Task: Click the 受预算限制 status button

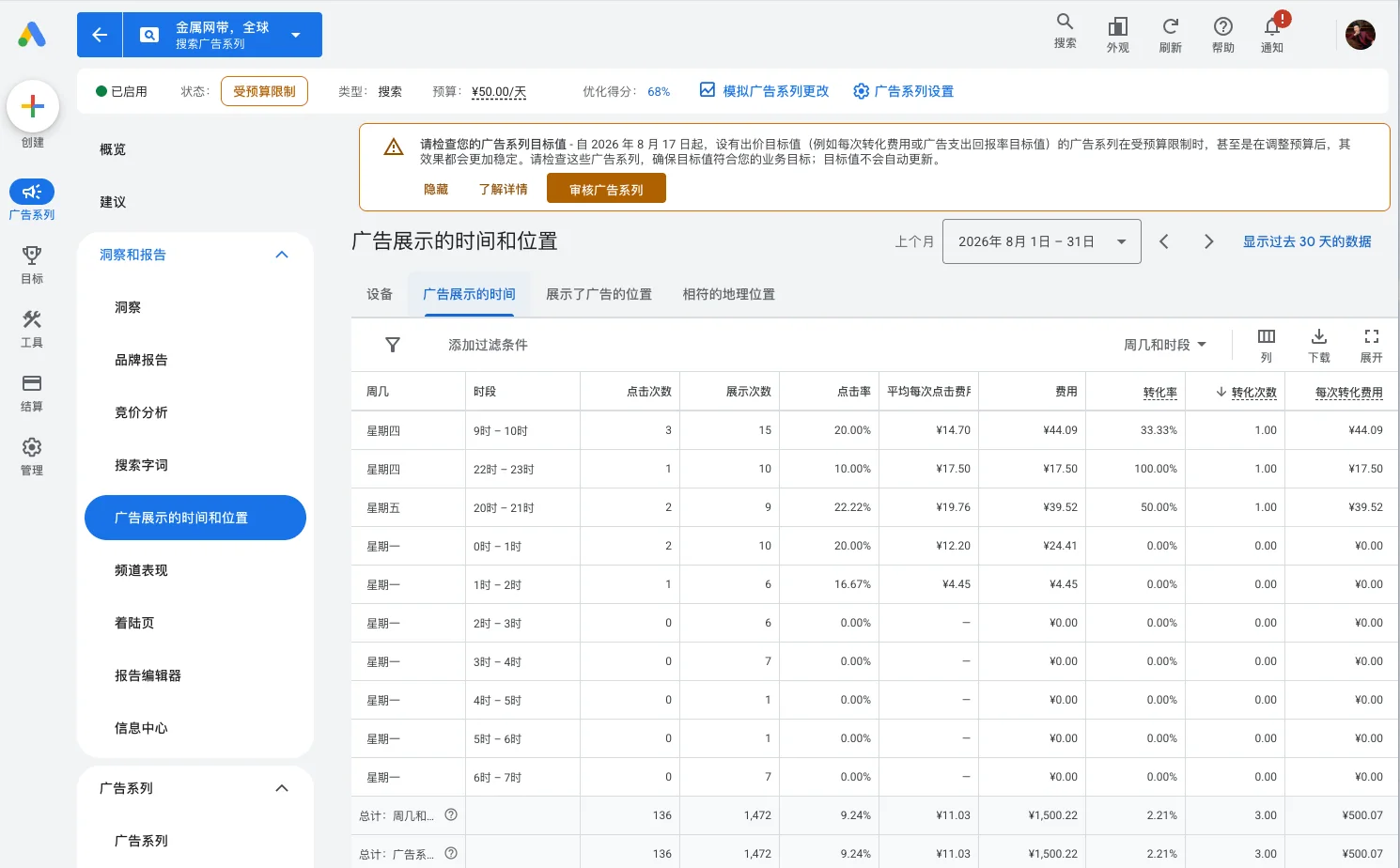Action: 264,91
